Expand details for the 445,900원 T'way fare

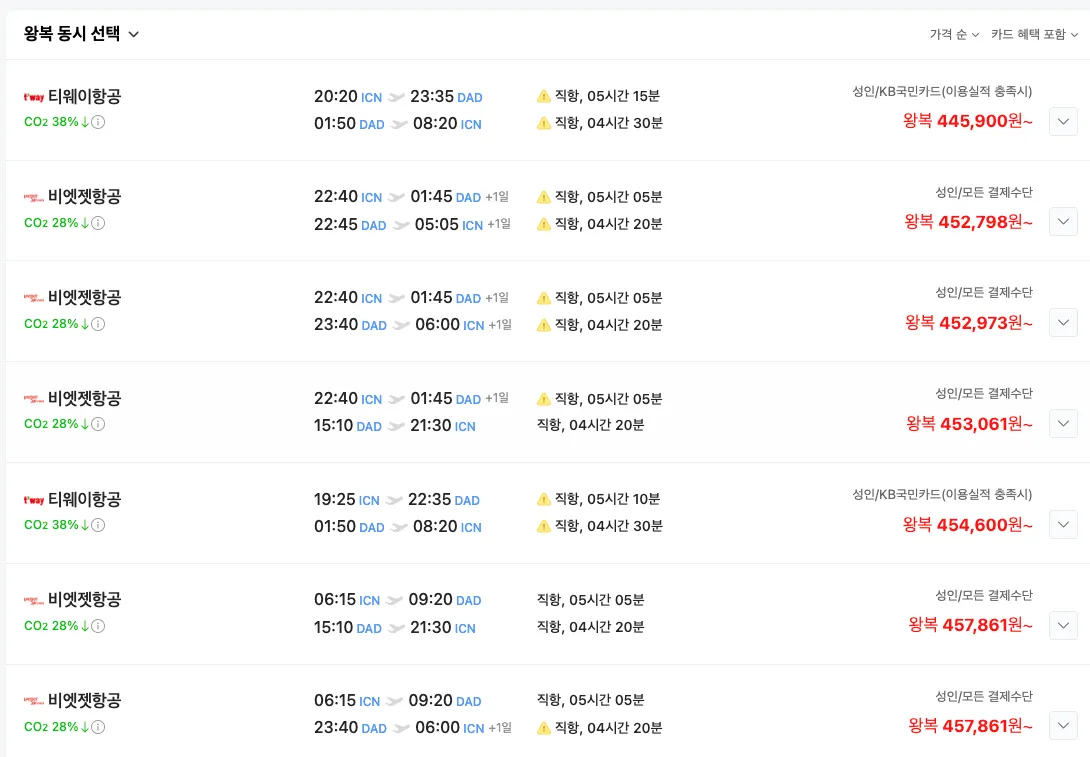(x=1063, y=121)
